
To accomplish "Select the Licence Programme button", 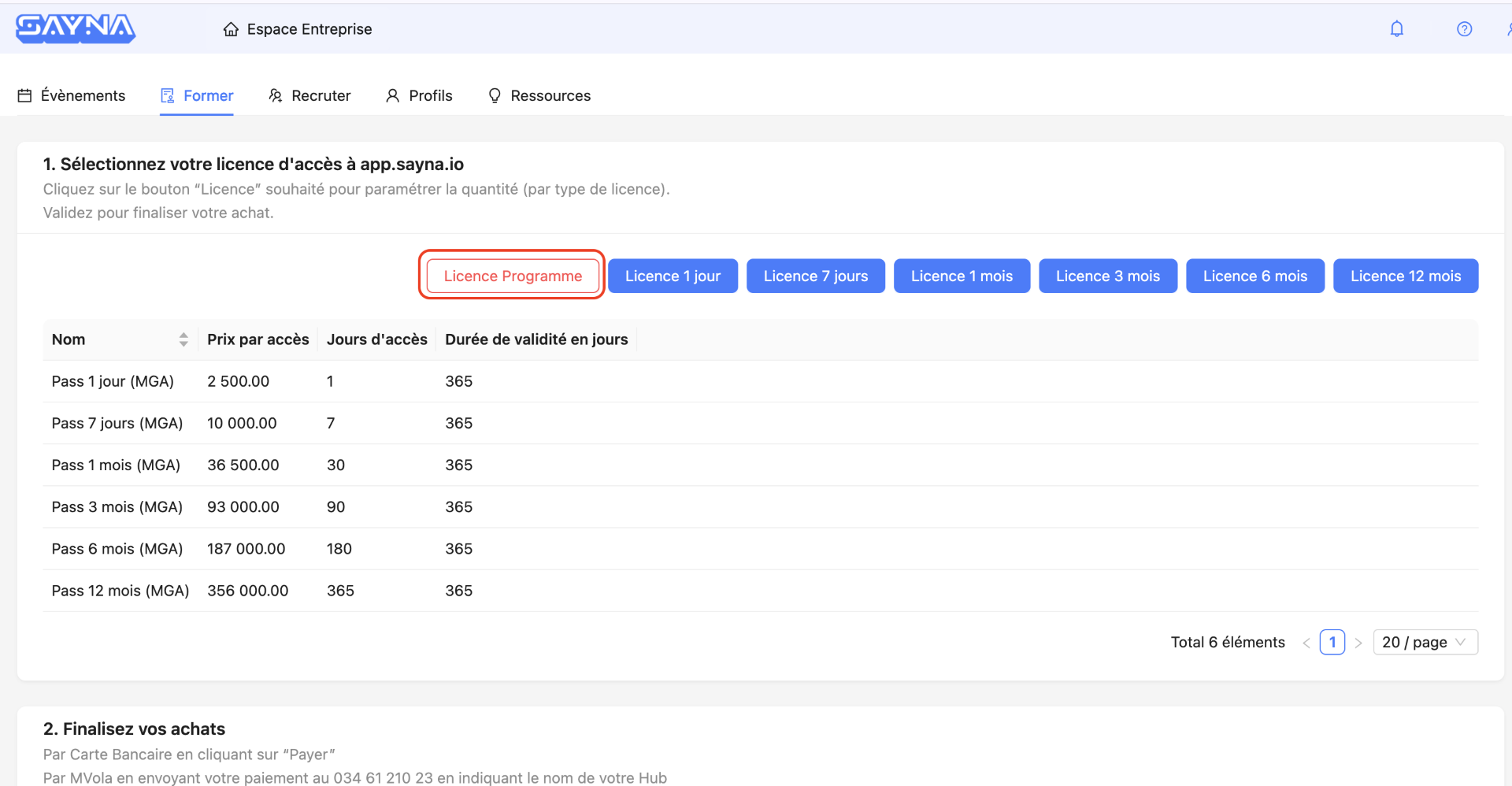I will point(513,276).
